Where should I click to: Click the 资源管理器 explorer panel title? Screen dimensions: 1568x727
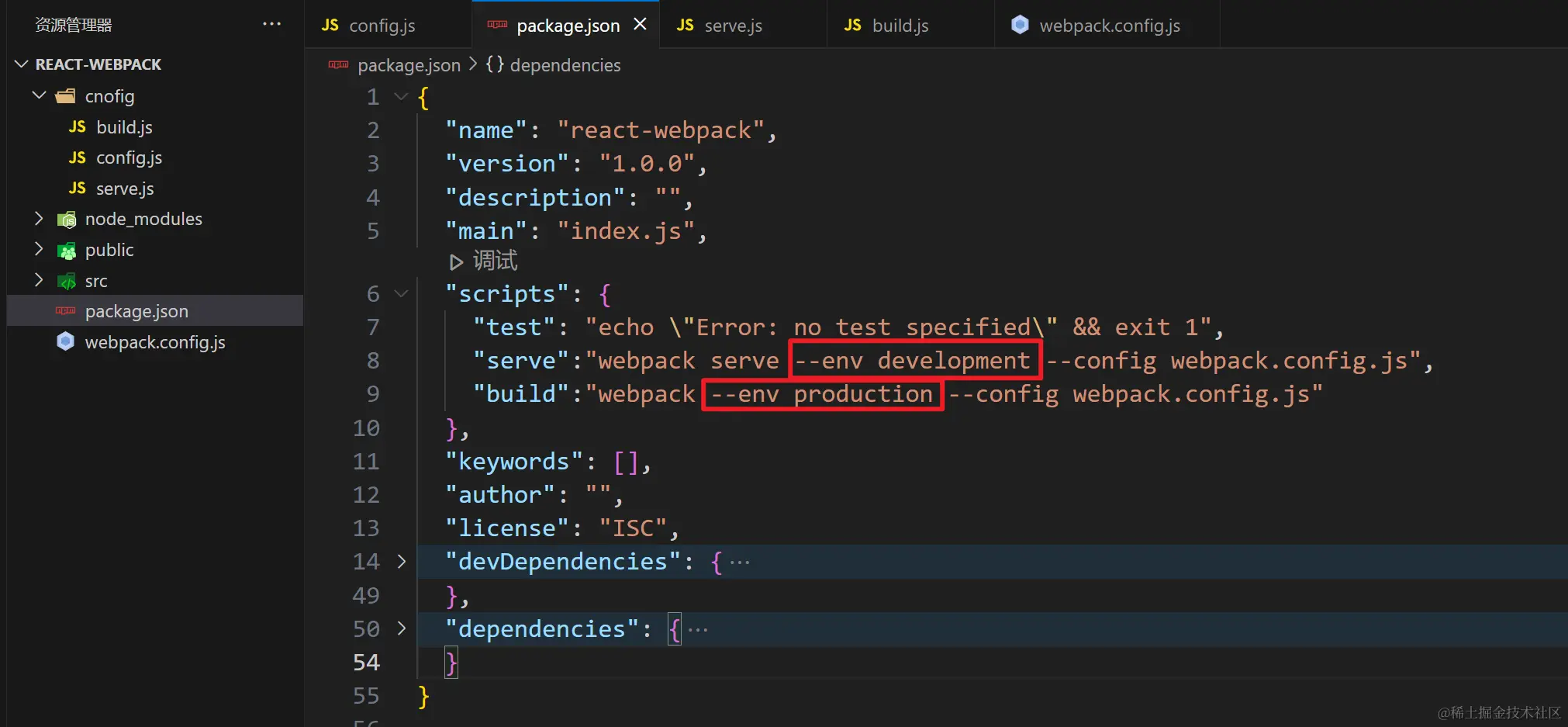click(74, 25)
